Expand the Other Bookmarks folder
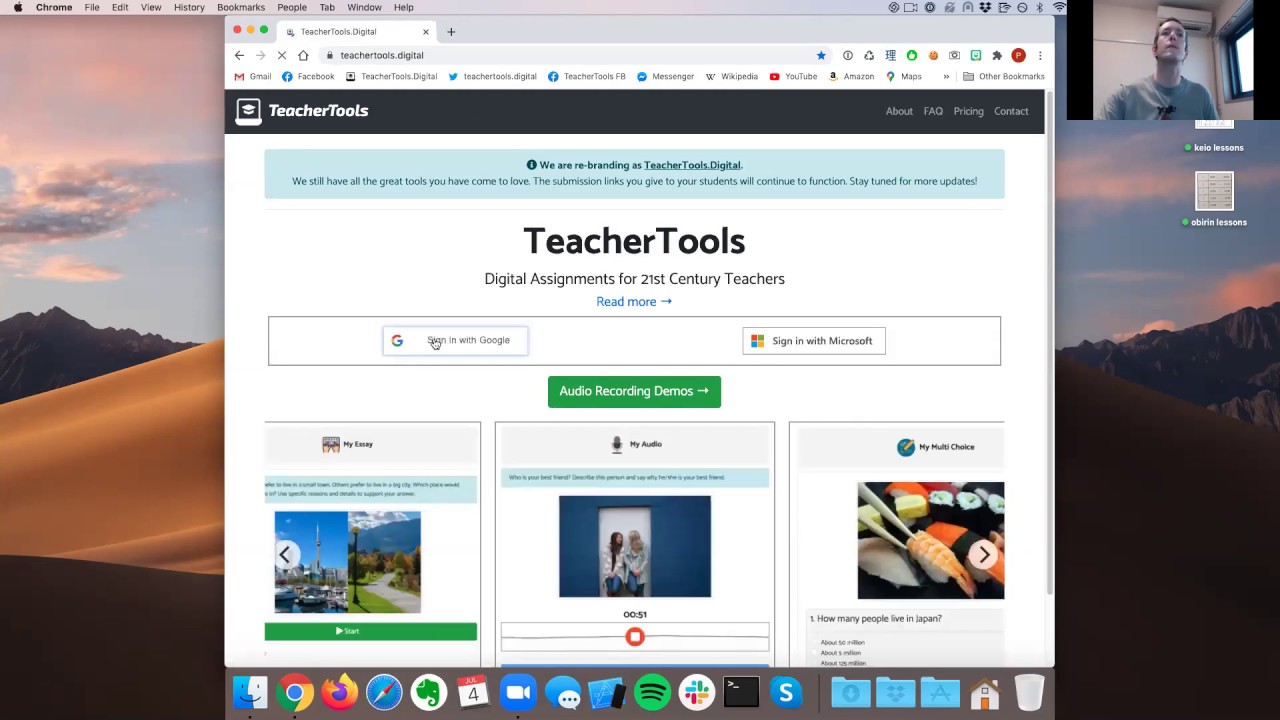The width and height of the screenshot is (1280, 720). pyautogui.click(x=1004, y=76)
